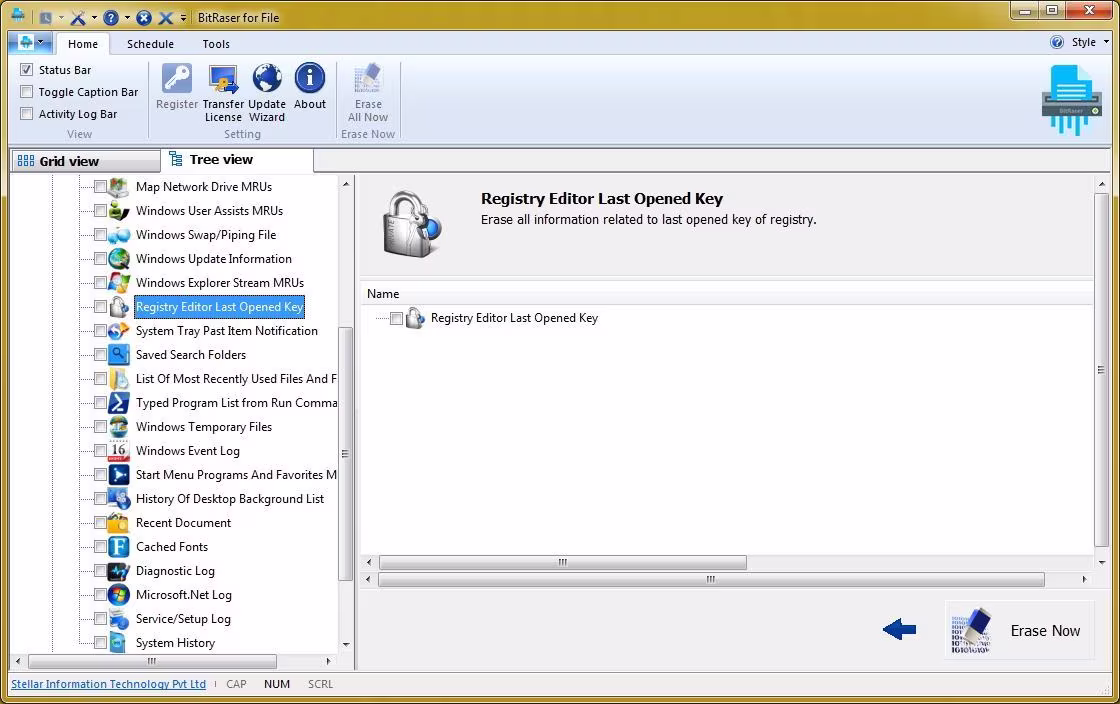This screenshot has width=1120, height=704.
Task: Click the Windows Event Log calendar icon
Action: point(119,451)
